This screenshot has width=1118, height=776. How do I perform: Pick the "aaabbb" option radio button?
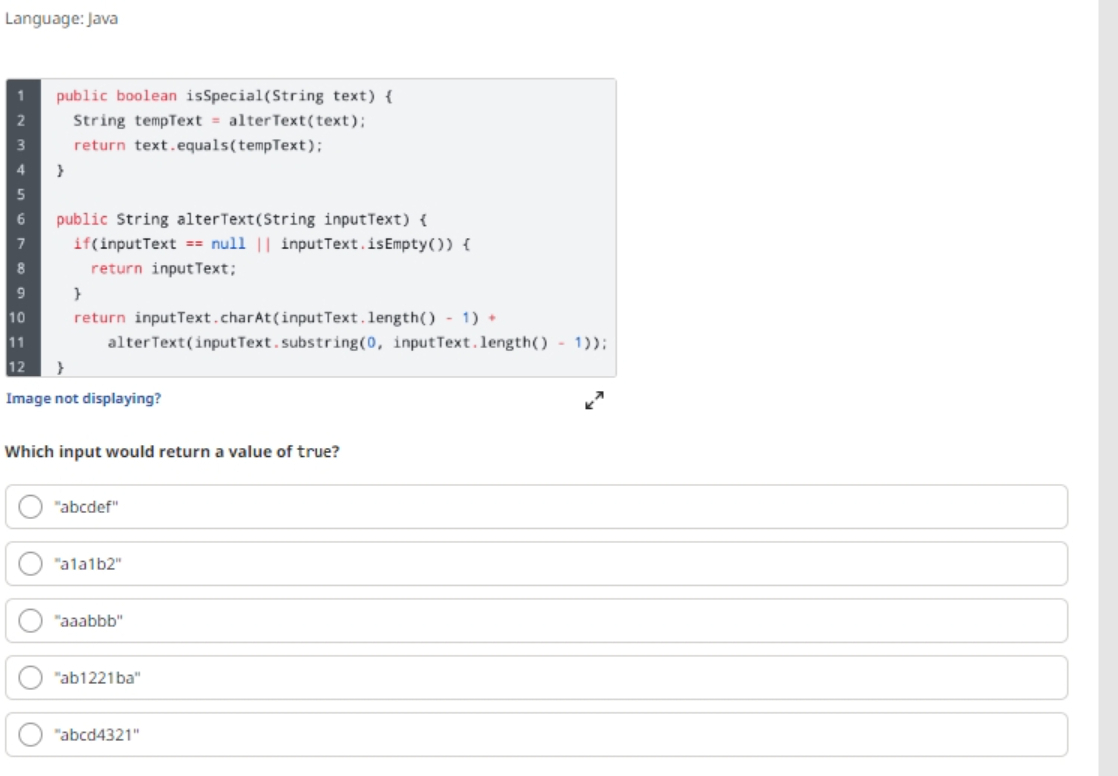(x=30, y=621)
